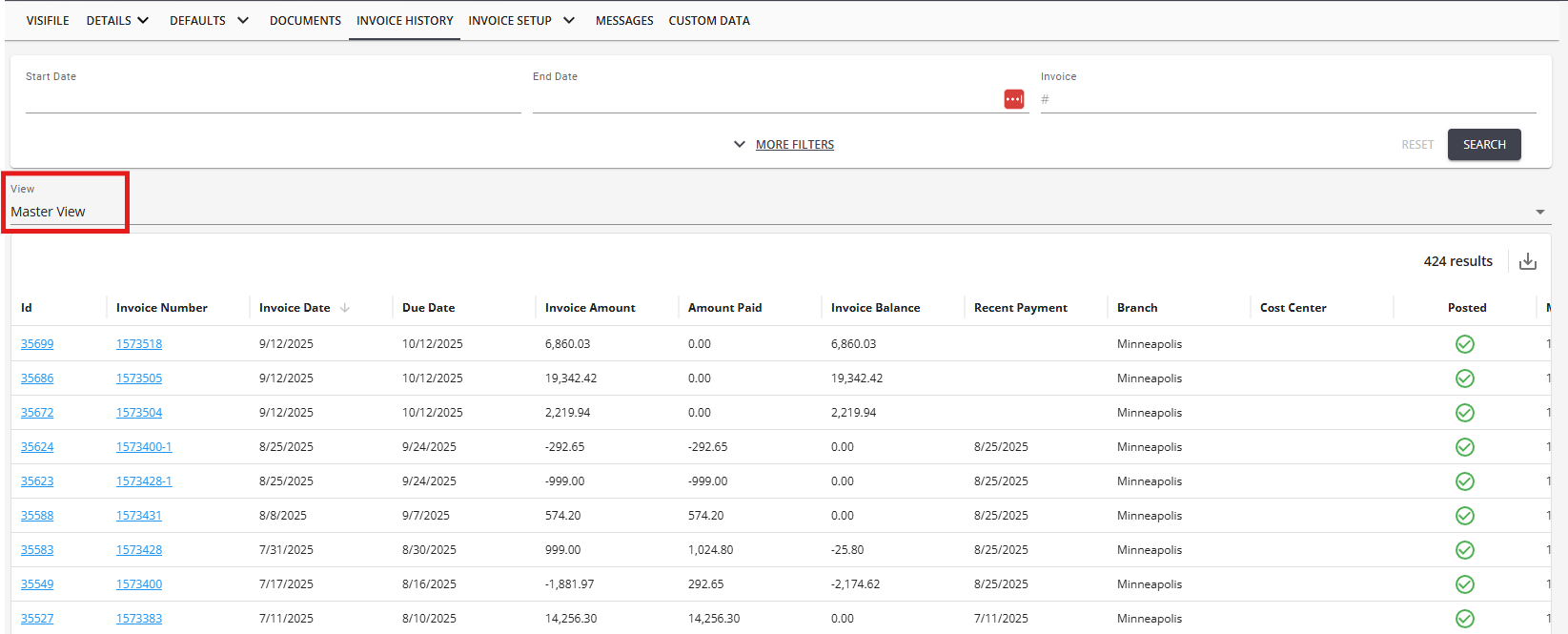The width and height of the screenshot is (1568, 634).
Task: Open record Id 35686
Action: (x=37, y=378)
